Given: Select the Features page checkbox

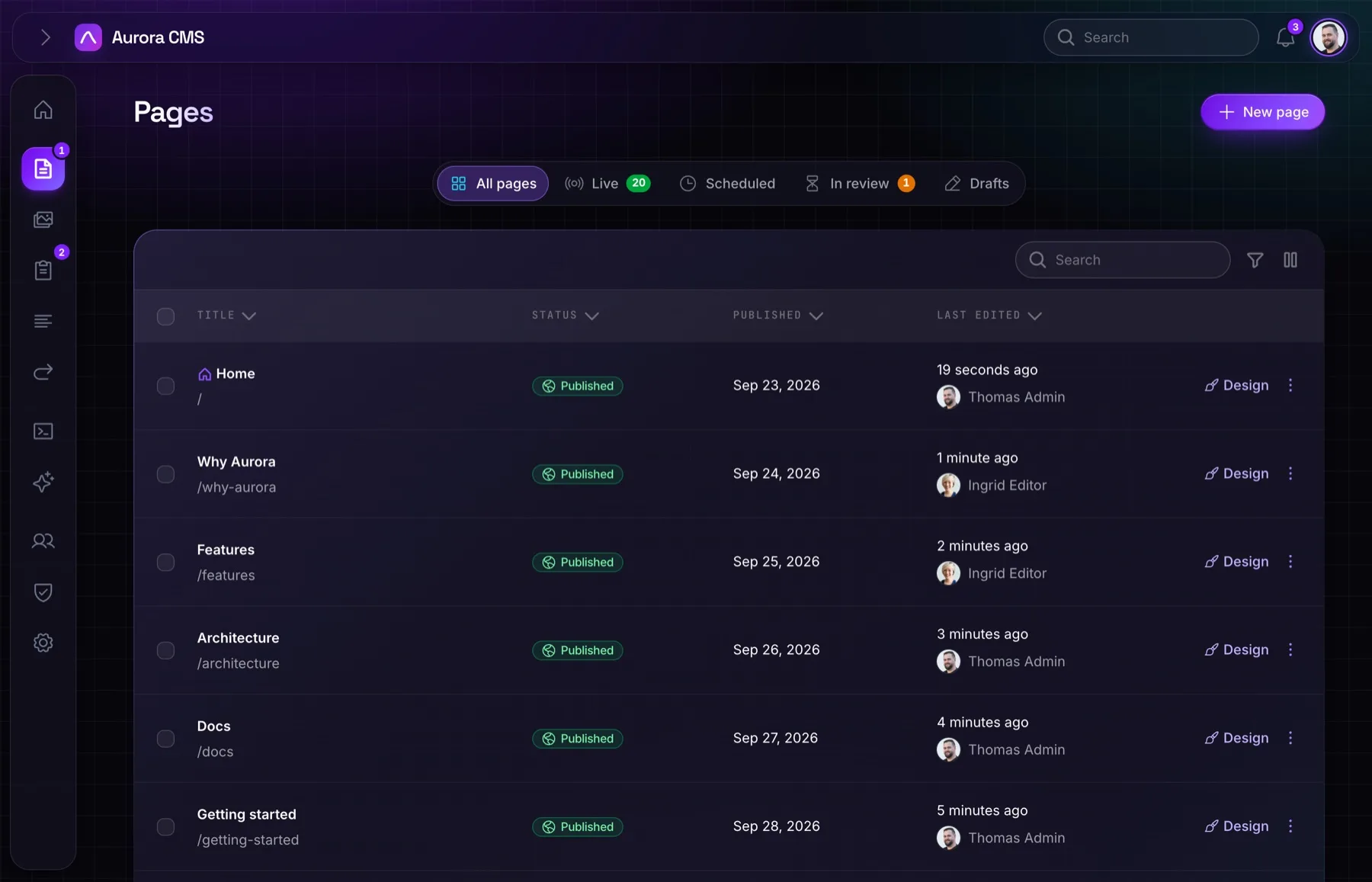Looking at the screenshot, I should click(165, 563).
